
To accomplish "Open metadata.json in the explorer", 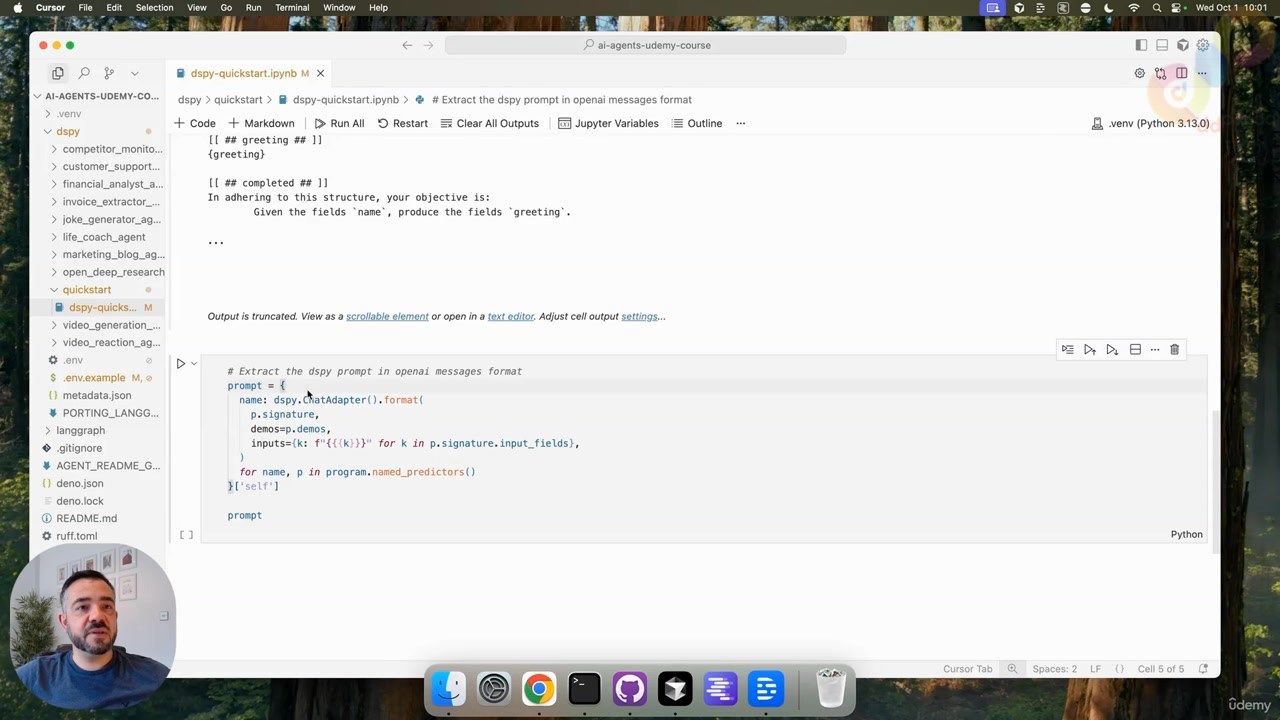I will point(96,395).
